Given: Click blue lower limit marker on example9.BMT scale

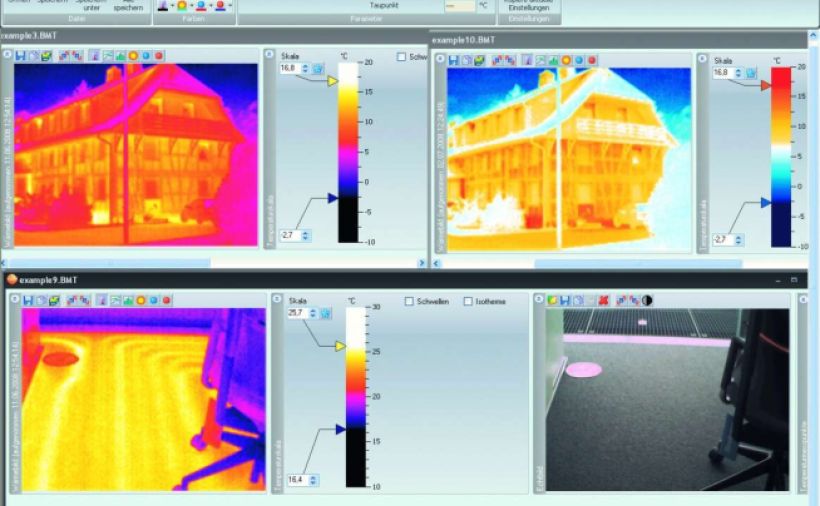Looking at the screenshot, I should 340,429.
